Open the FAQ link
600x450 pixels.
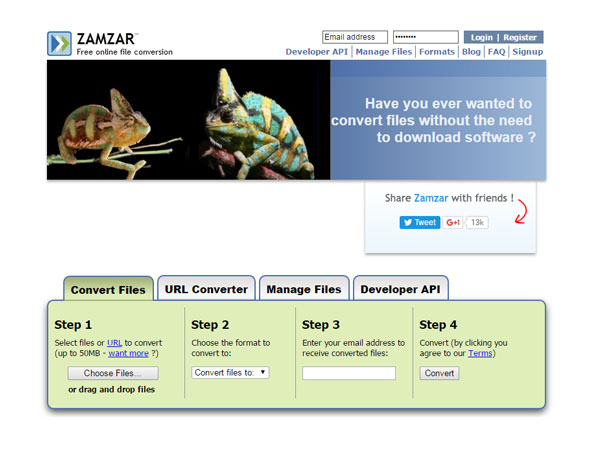pyautogui.click(x=496, y=52)
